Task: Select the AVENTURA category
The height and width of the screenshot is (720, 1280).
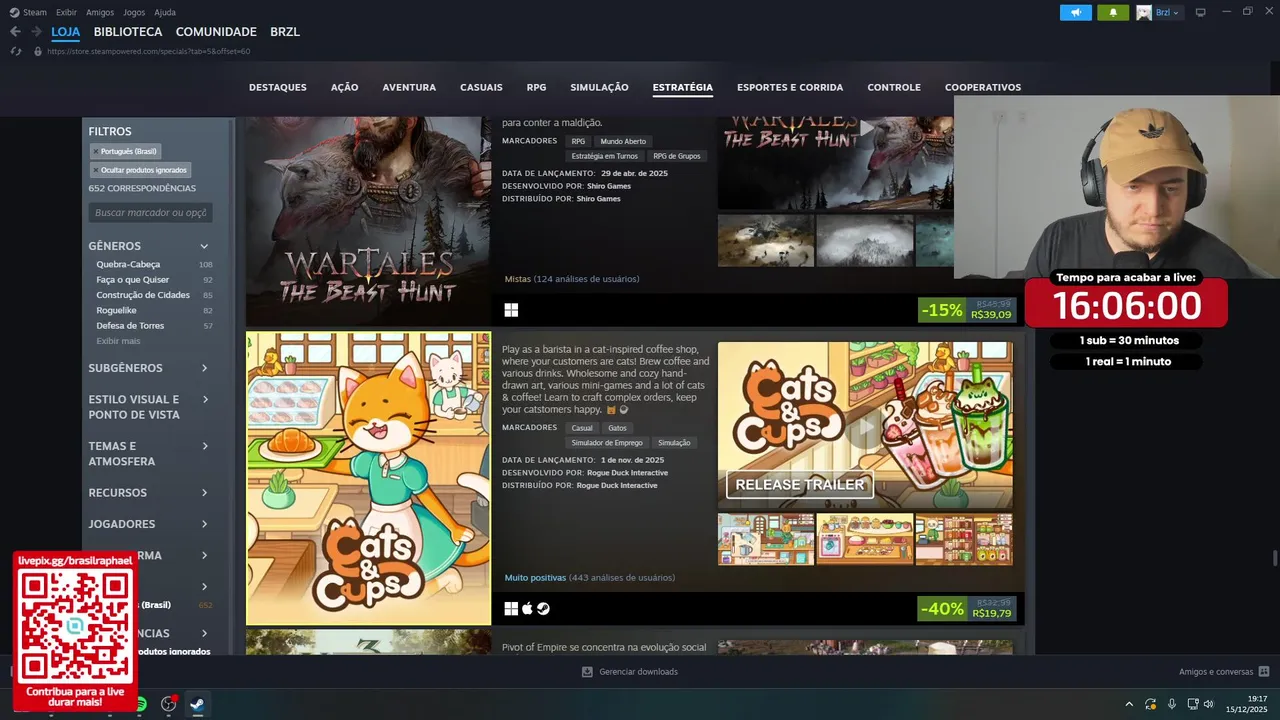Action: pyautogui.click(x=409, y=87)
